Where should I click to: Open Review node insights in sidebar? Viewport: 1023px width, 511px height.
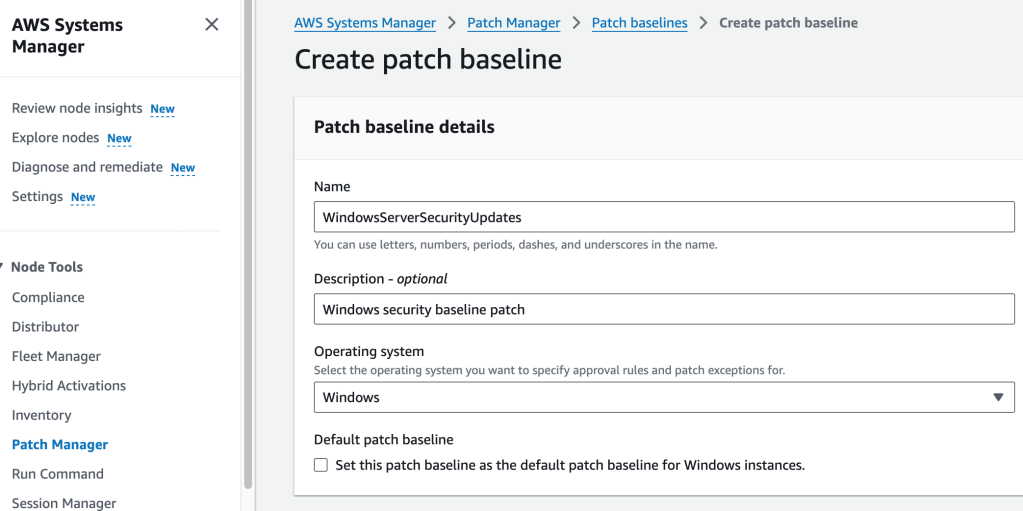pos(77,108)
